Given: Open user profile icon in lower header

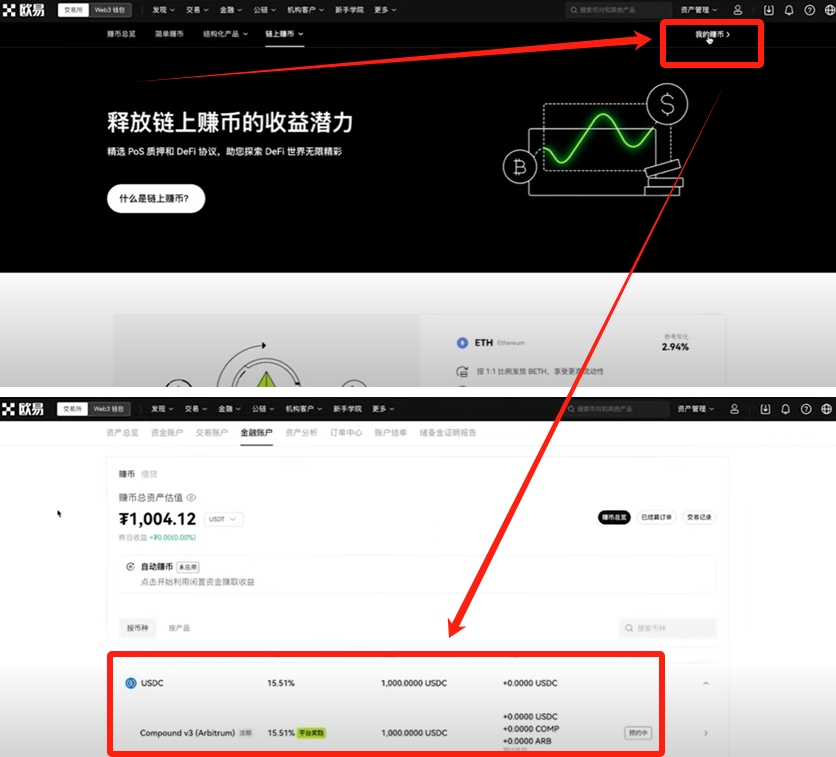Looking at the screenshot, I should point(734,409).
